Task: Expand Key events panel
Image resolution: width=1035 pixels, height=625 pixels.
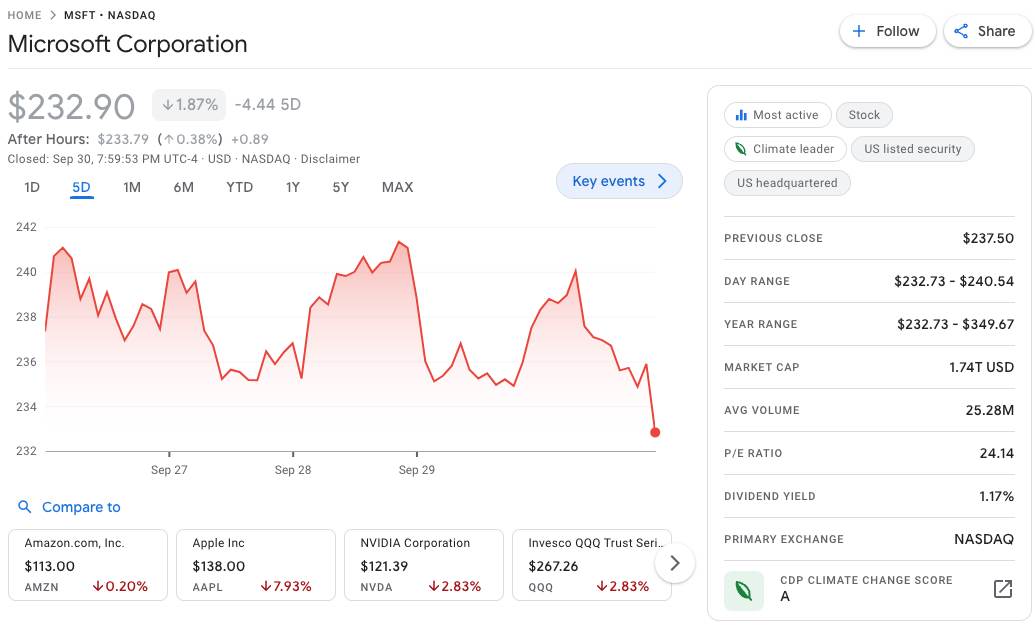Action: pyautogui.click(x=619, y=181)
